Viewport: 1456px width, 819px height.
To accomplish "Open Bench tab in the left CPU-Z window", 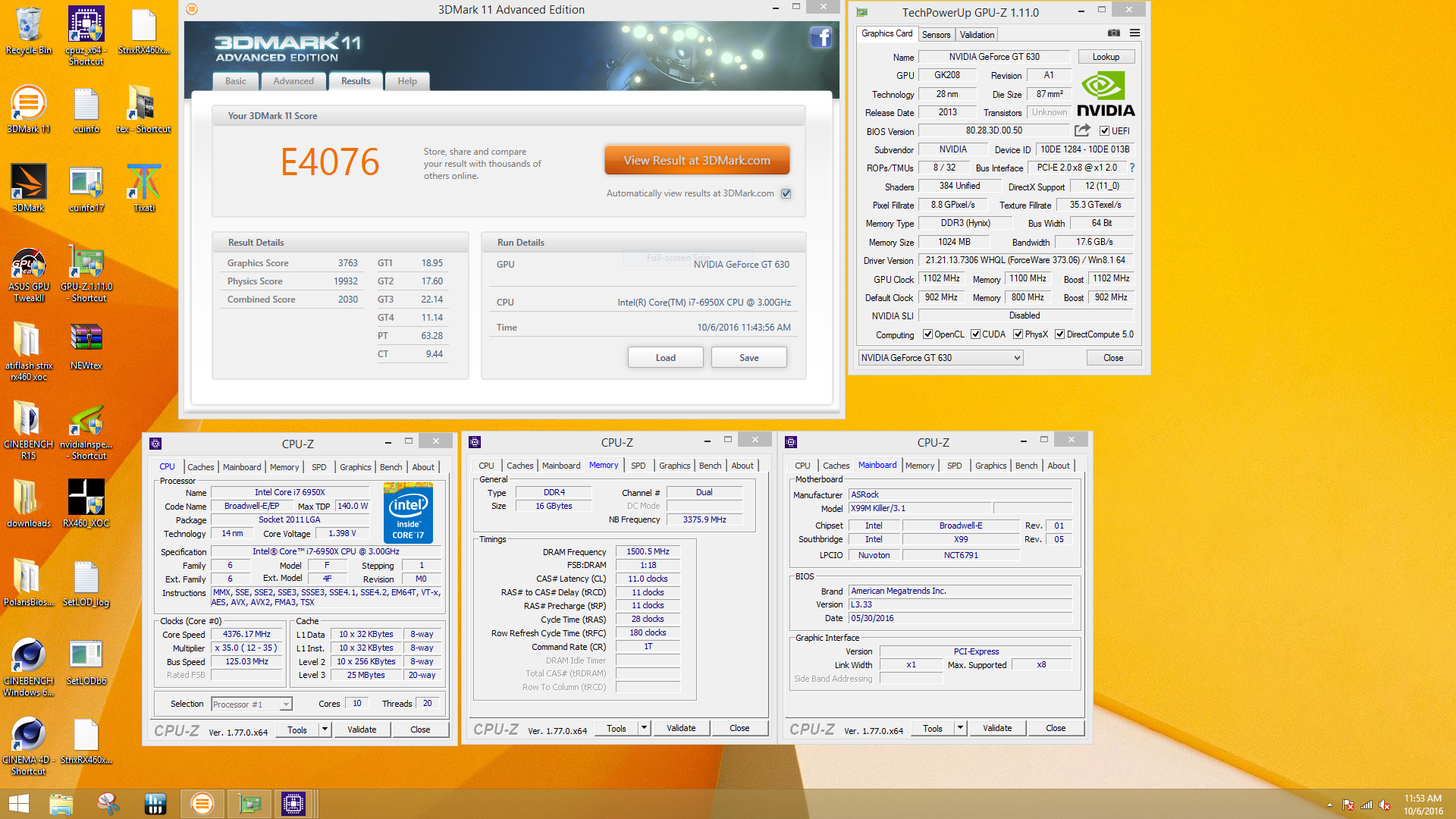I will [x=391, y=467].
